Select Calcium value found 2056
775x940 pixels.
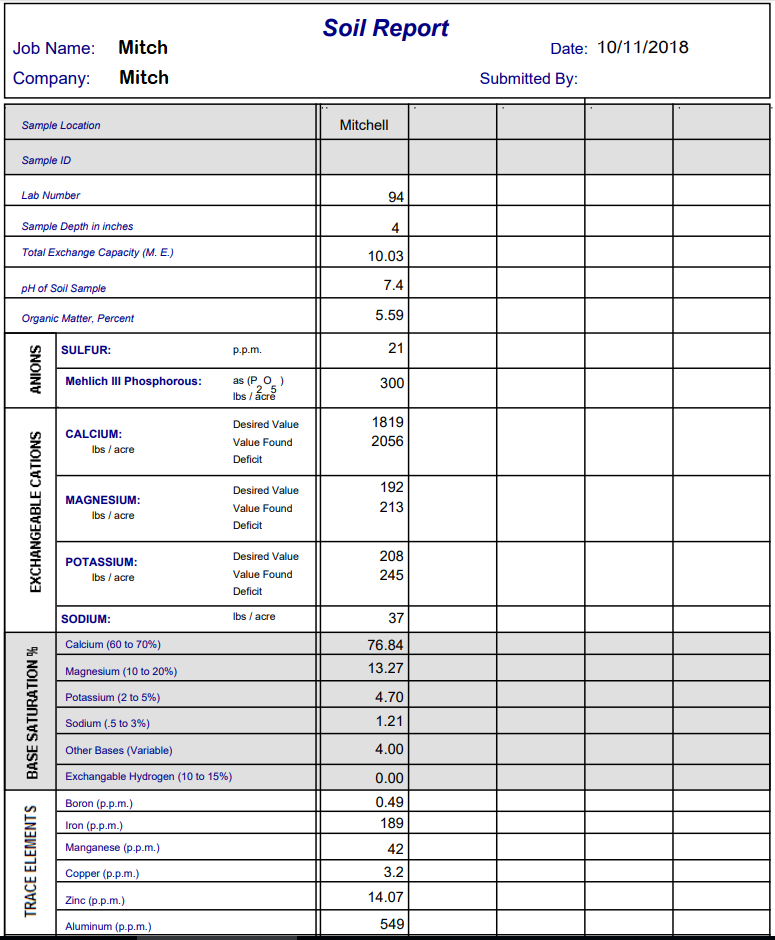coord(387,441)
